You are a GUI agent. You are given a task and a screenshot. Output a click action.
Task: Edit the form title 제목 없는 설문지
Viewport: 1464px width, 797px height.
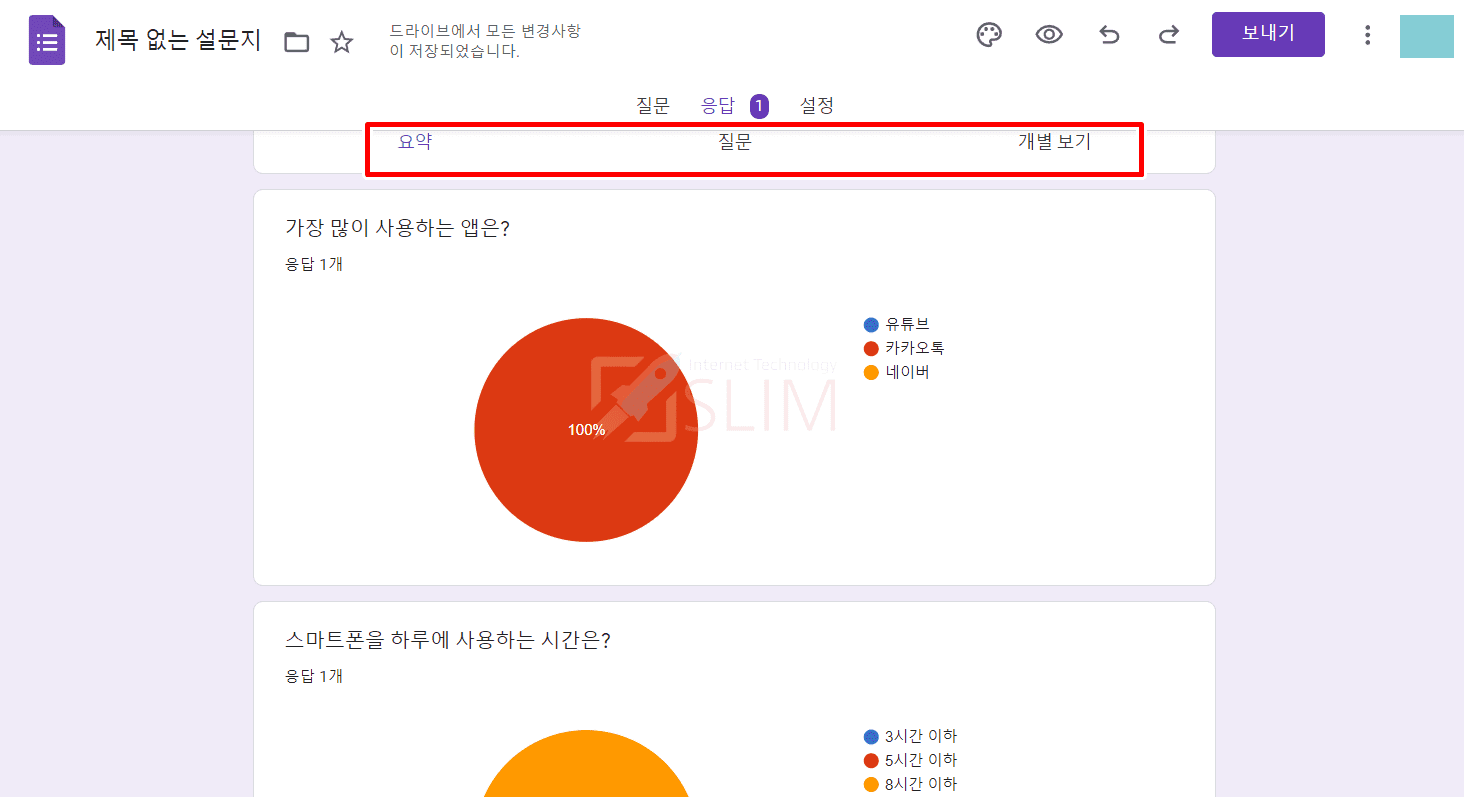(178, 40)
